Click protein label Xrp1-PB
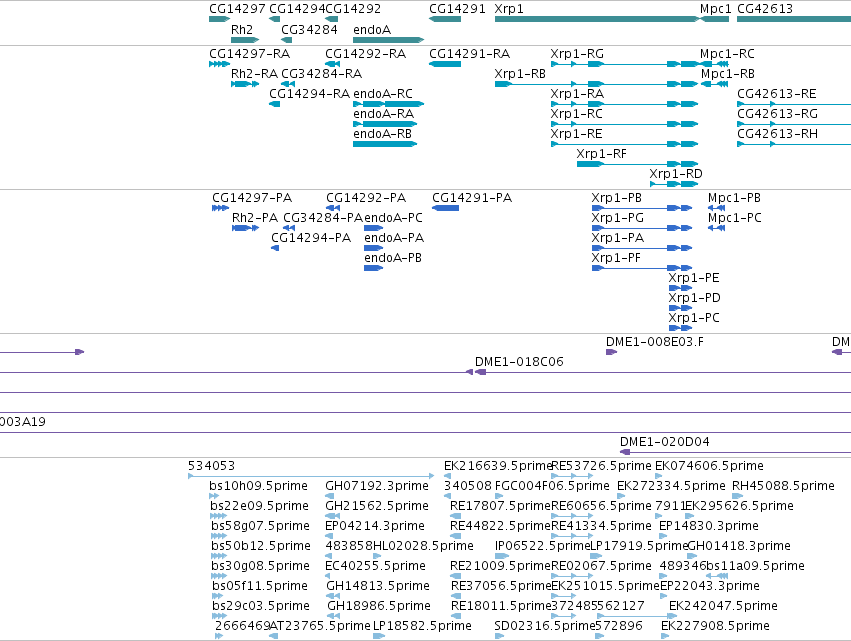The image size is (851, 641). pyautogui.click(x=617, y=198)
